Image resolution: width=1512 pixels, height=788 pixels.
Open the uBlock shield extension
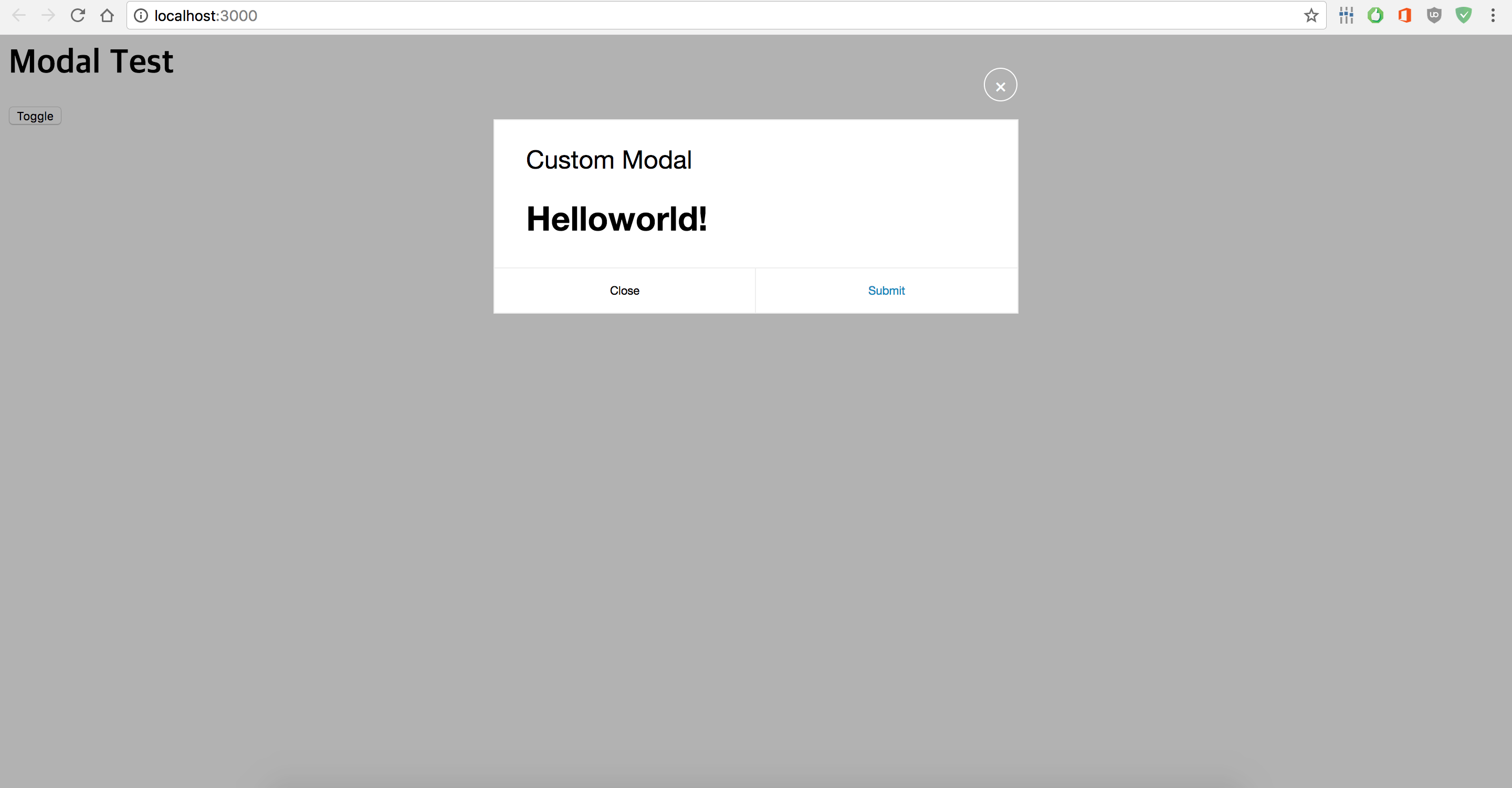[x=1434, y=16]
